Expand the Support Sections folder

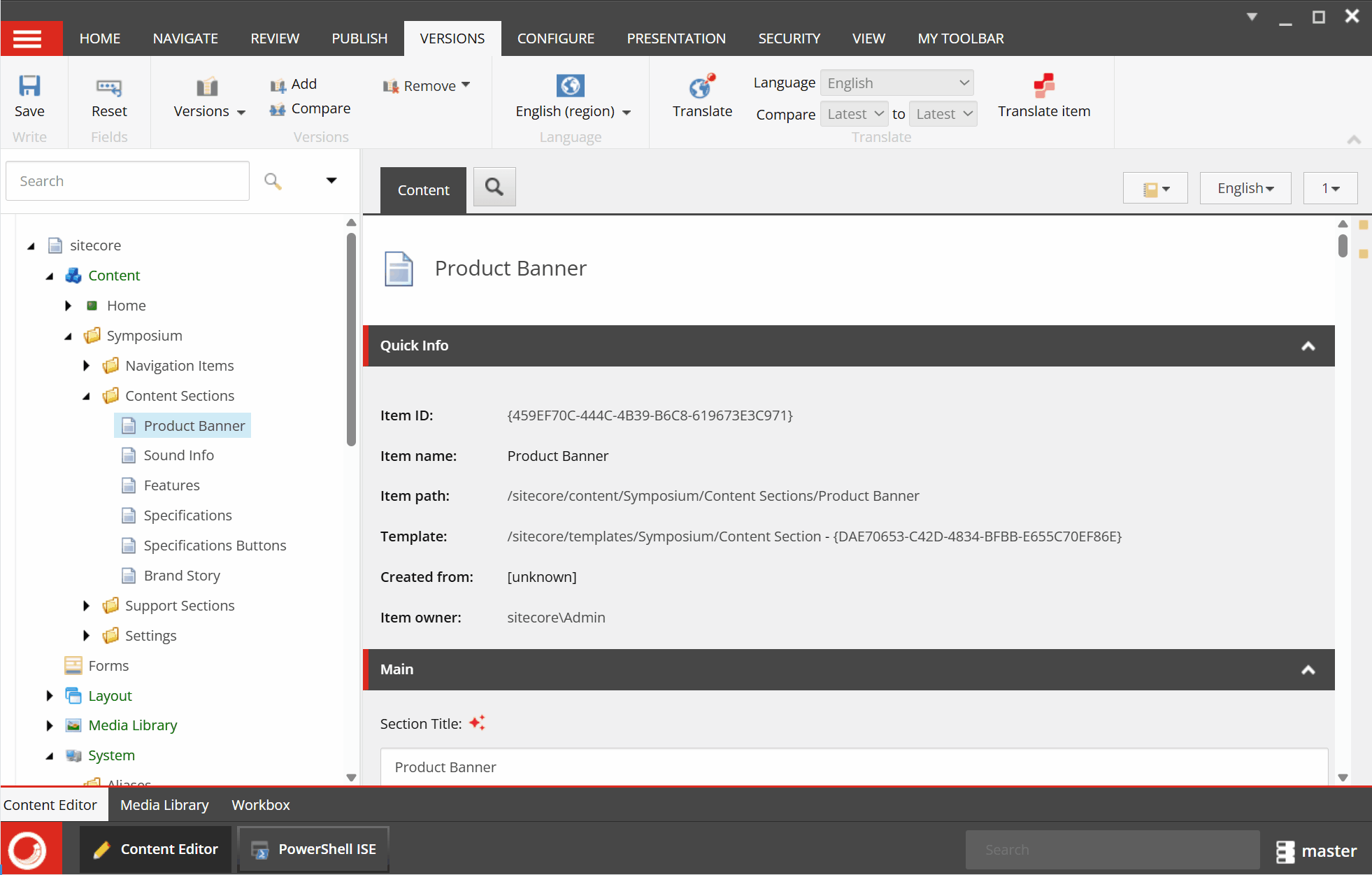tap(87, 606)
